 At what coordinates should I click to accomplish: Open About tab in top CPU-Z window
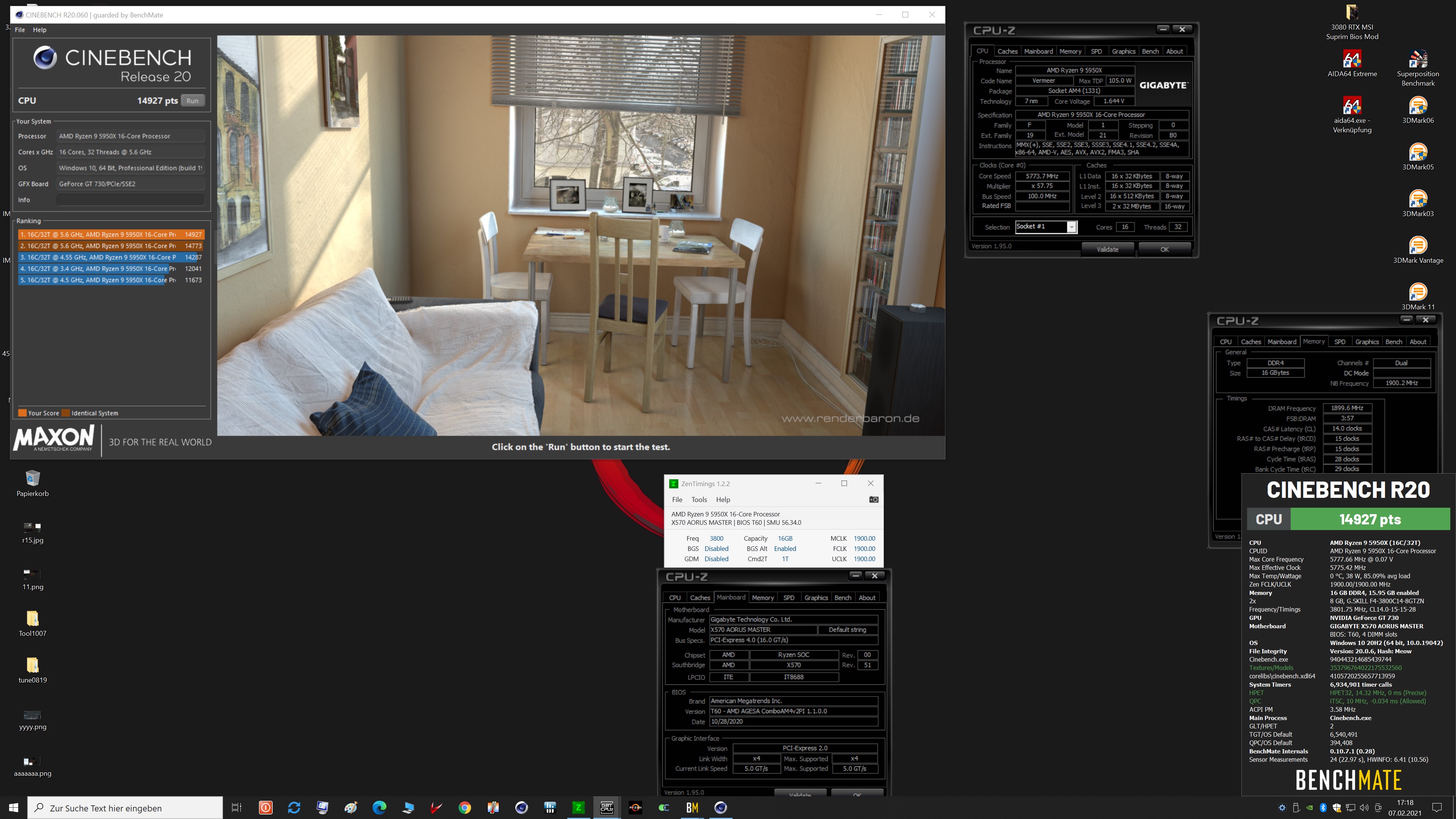pos(1175,51)
